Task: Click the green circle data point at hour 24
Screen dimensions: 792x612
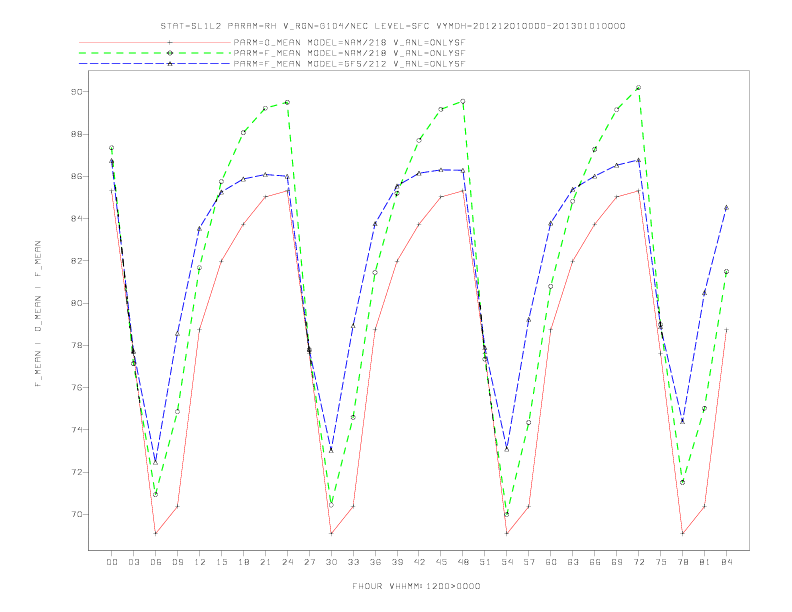Action: [287, 103]
